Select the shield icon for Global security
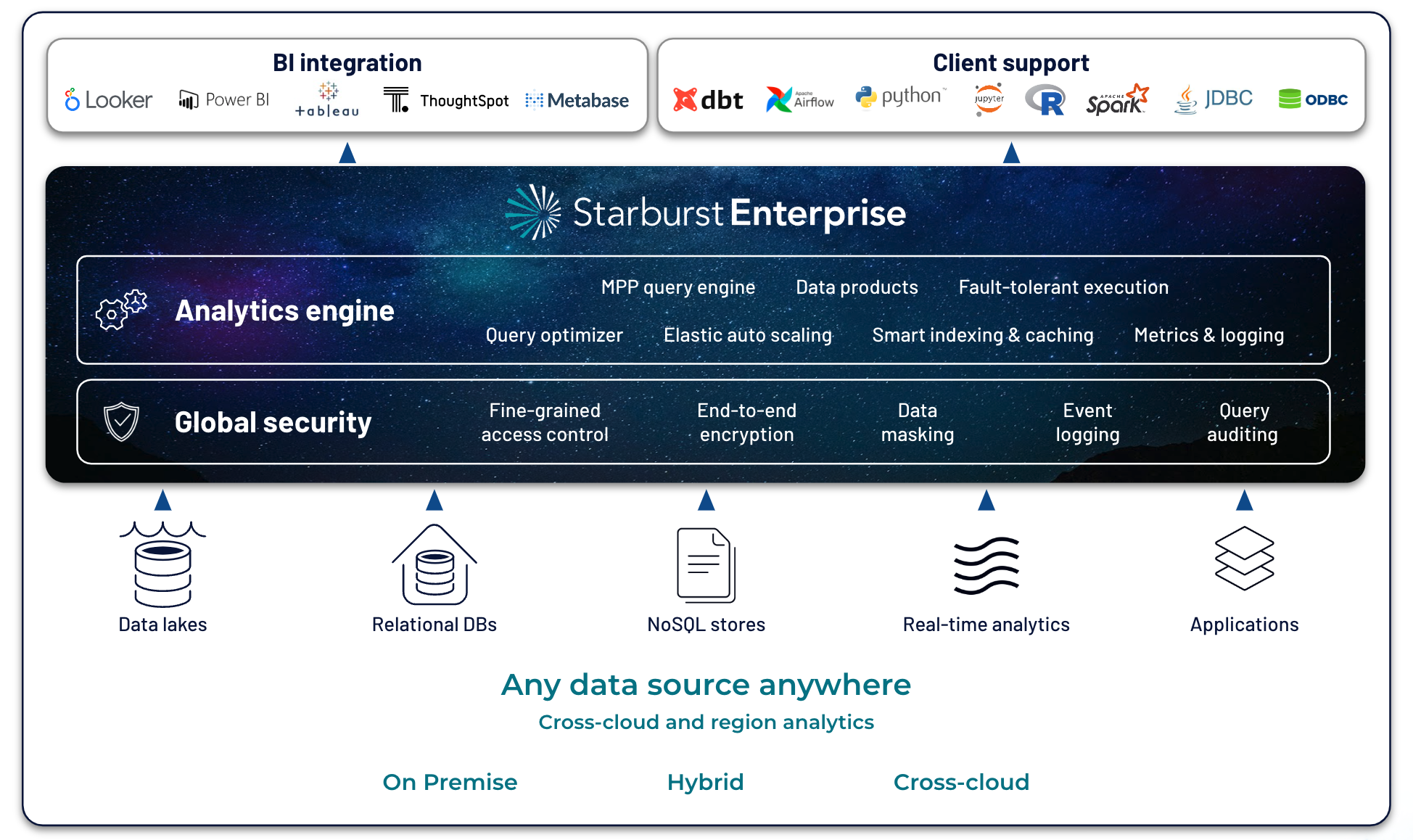 [122, 422]
